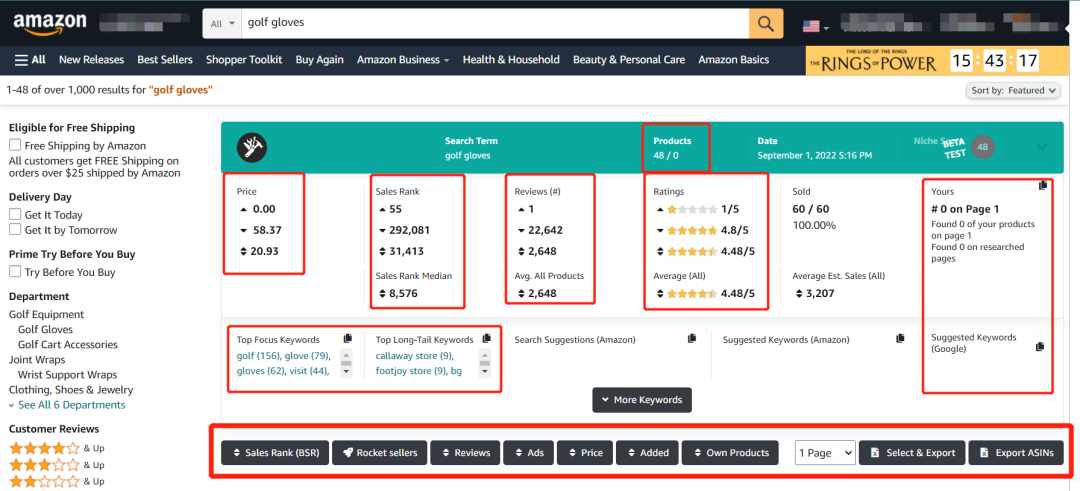Viewport: 1080px width, 491px height.
Task: Copy Suggested Keywords (Google)
Action: coord(1040,347)
